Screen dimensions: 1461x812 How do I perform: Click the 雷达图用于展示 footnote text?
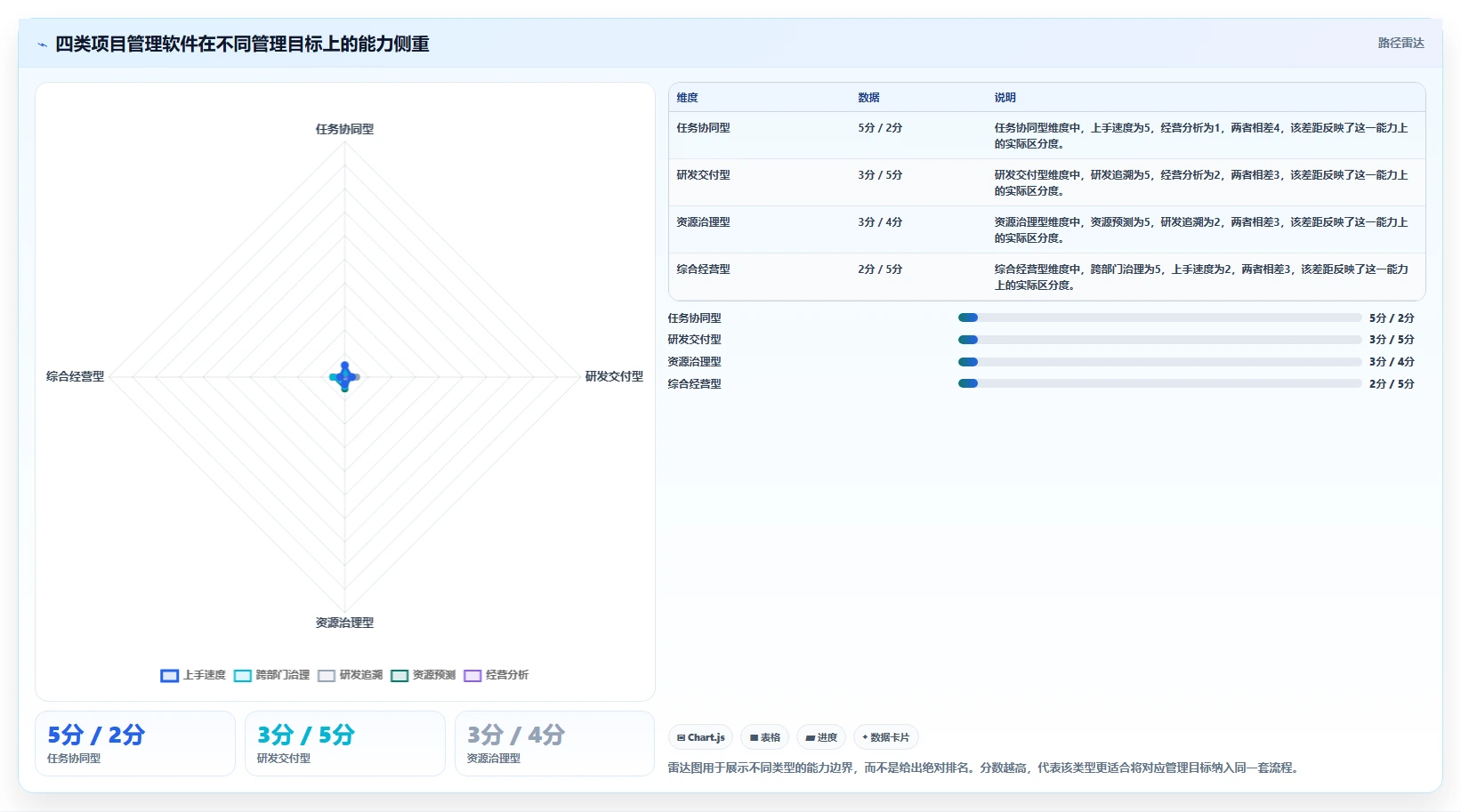(x=983, y=768)
